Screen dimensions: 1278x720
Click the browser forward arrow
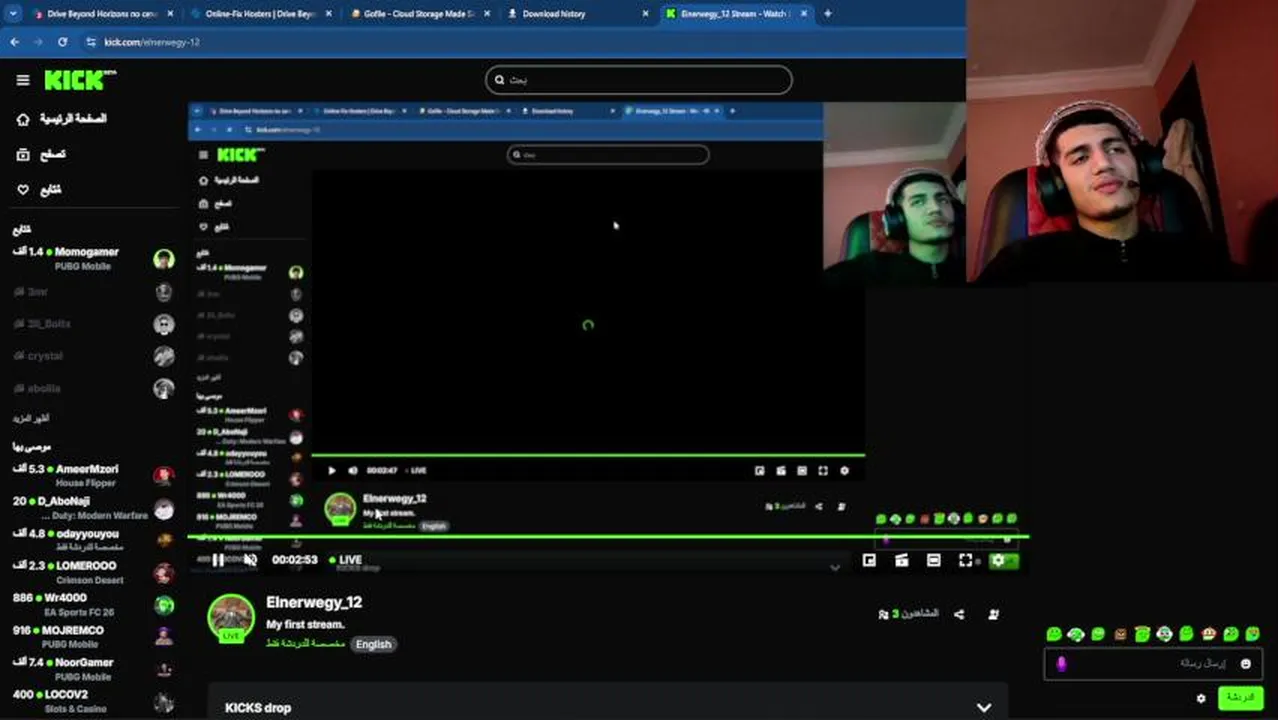(38, 42)
